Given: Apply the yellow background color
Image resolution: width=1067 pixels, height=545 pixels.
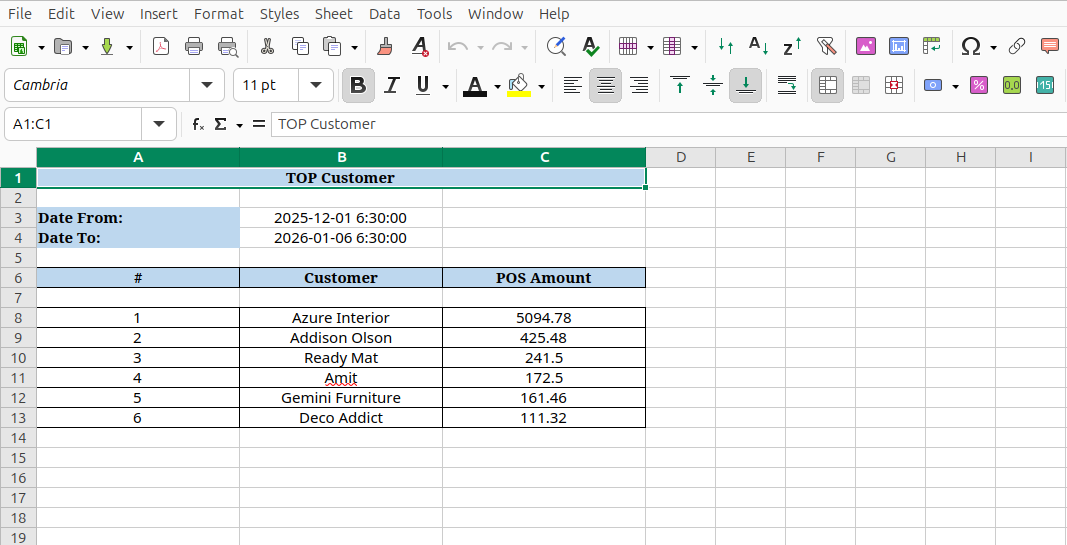Looking at the screenshot, I should (x=519, y=86).
